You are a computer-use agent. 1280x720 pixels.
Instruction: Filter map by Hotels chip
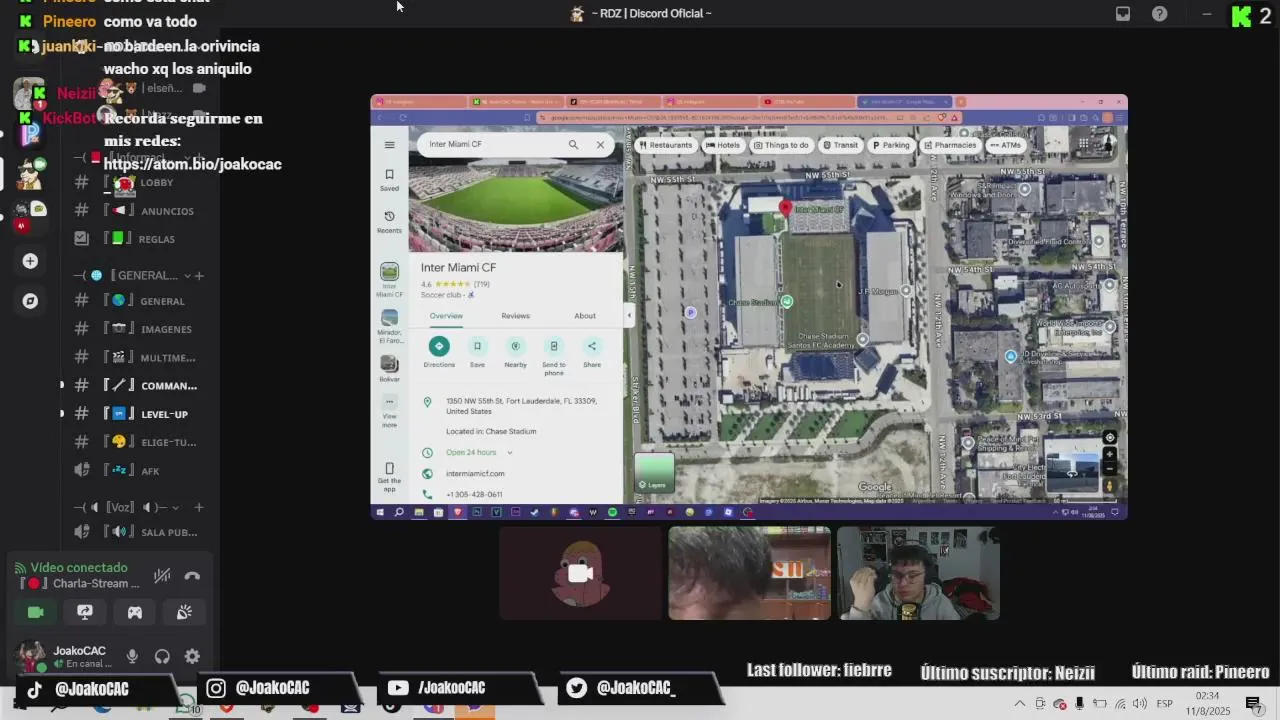tap(723, 145)
